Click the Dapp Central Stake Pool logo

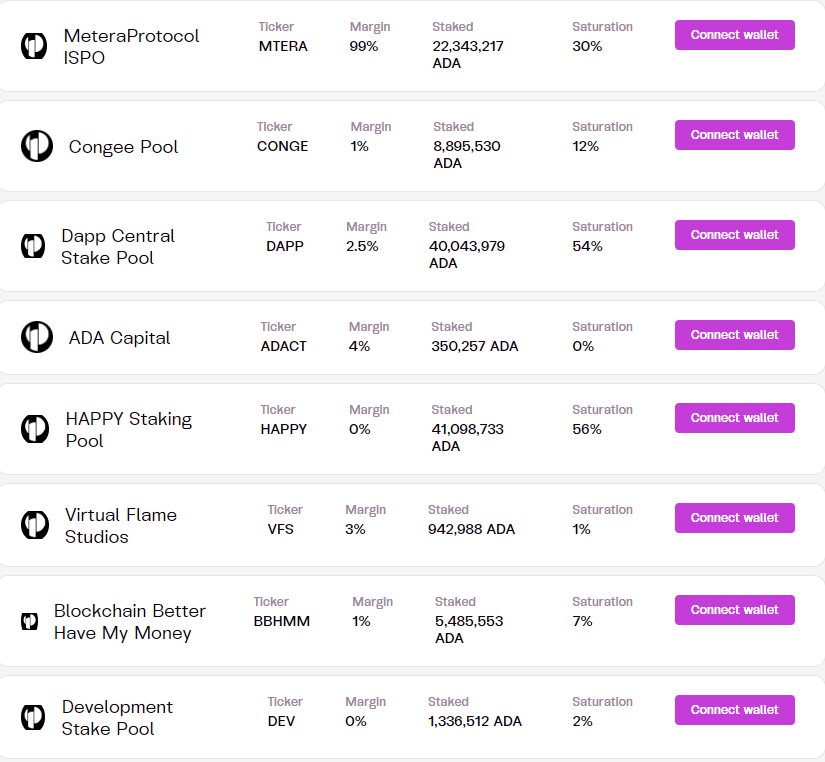point(34,246)
